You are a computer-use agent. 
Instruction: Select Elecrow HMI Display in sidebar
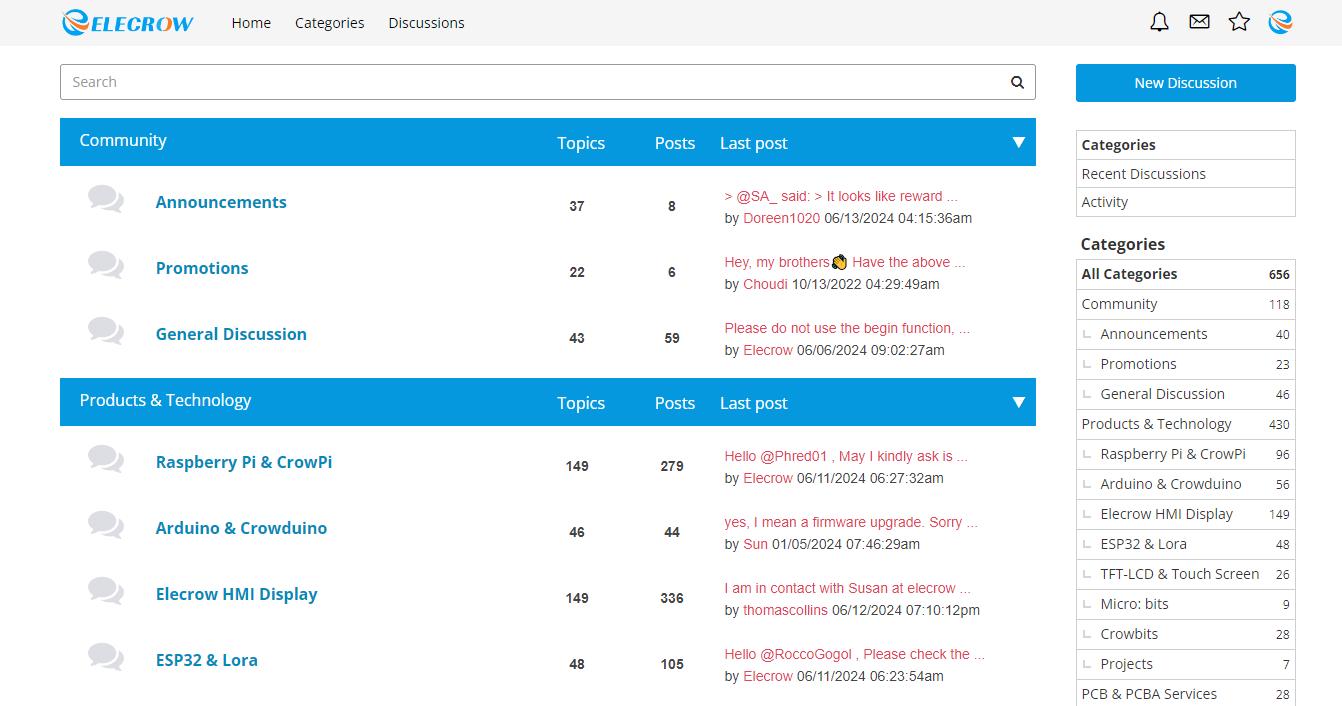point(1186,514)
